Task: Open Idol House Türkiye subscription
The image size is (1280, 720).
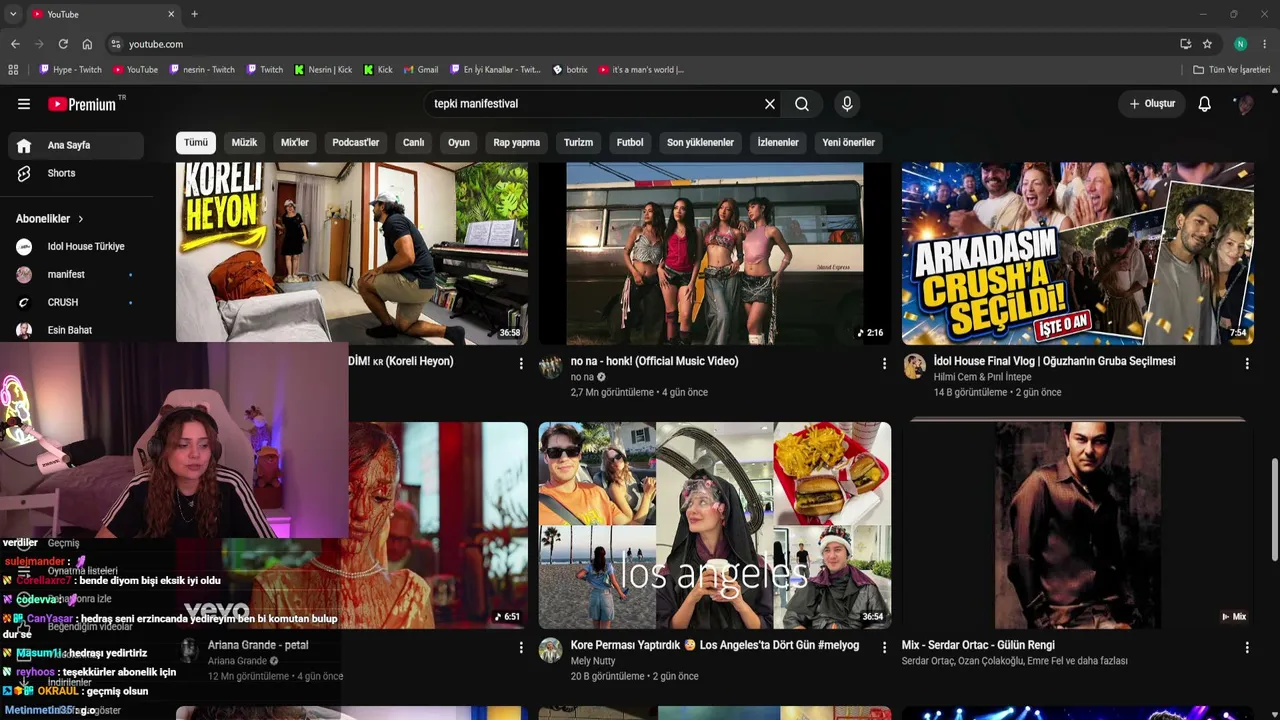Action: pos(76,247)
